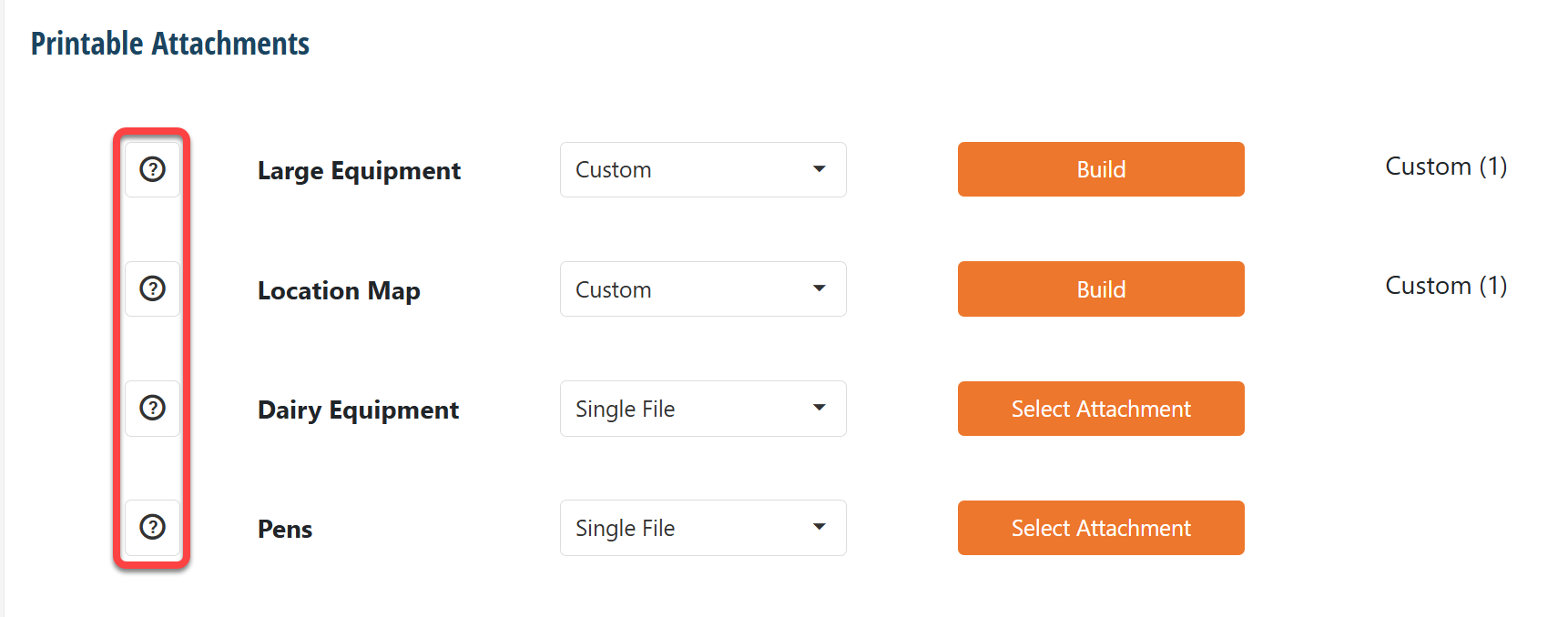Click the Pens row label

coord(285,530)
